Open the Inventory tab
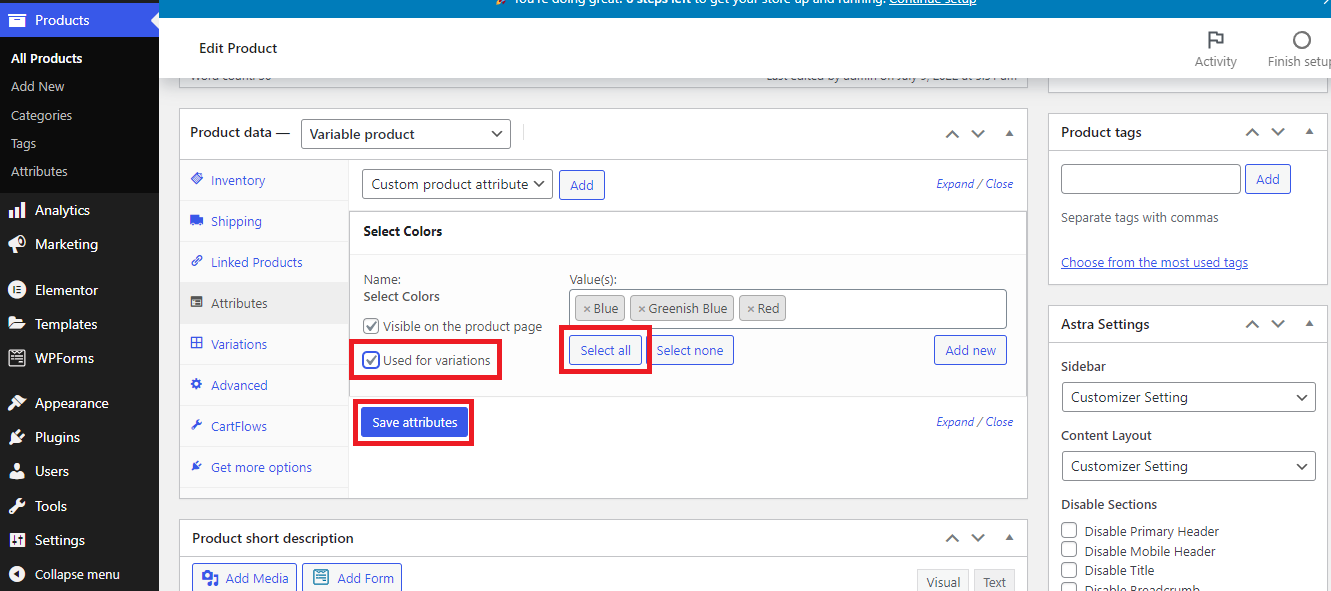The width and height of the screenshot is (1331, 591). [x=237, y=180]
